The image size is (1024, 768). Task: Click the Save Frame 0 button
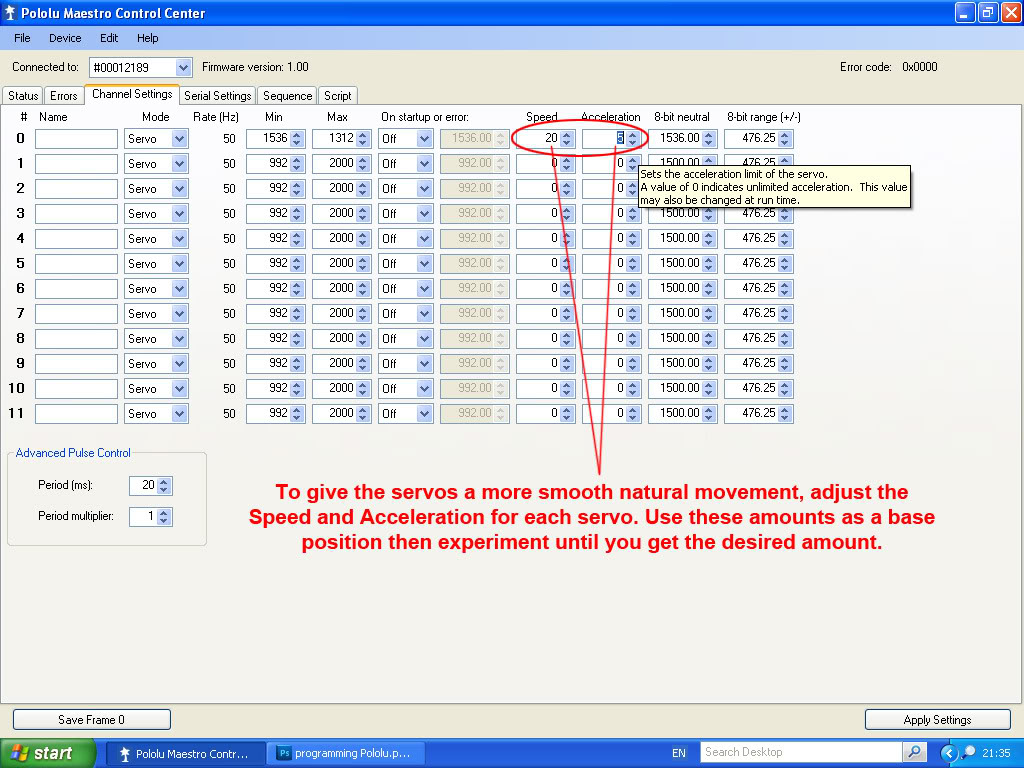[91, 720]
